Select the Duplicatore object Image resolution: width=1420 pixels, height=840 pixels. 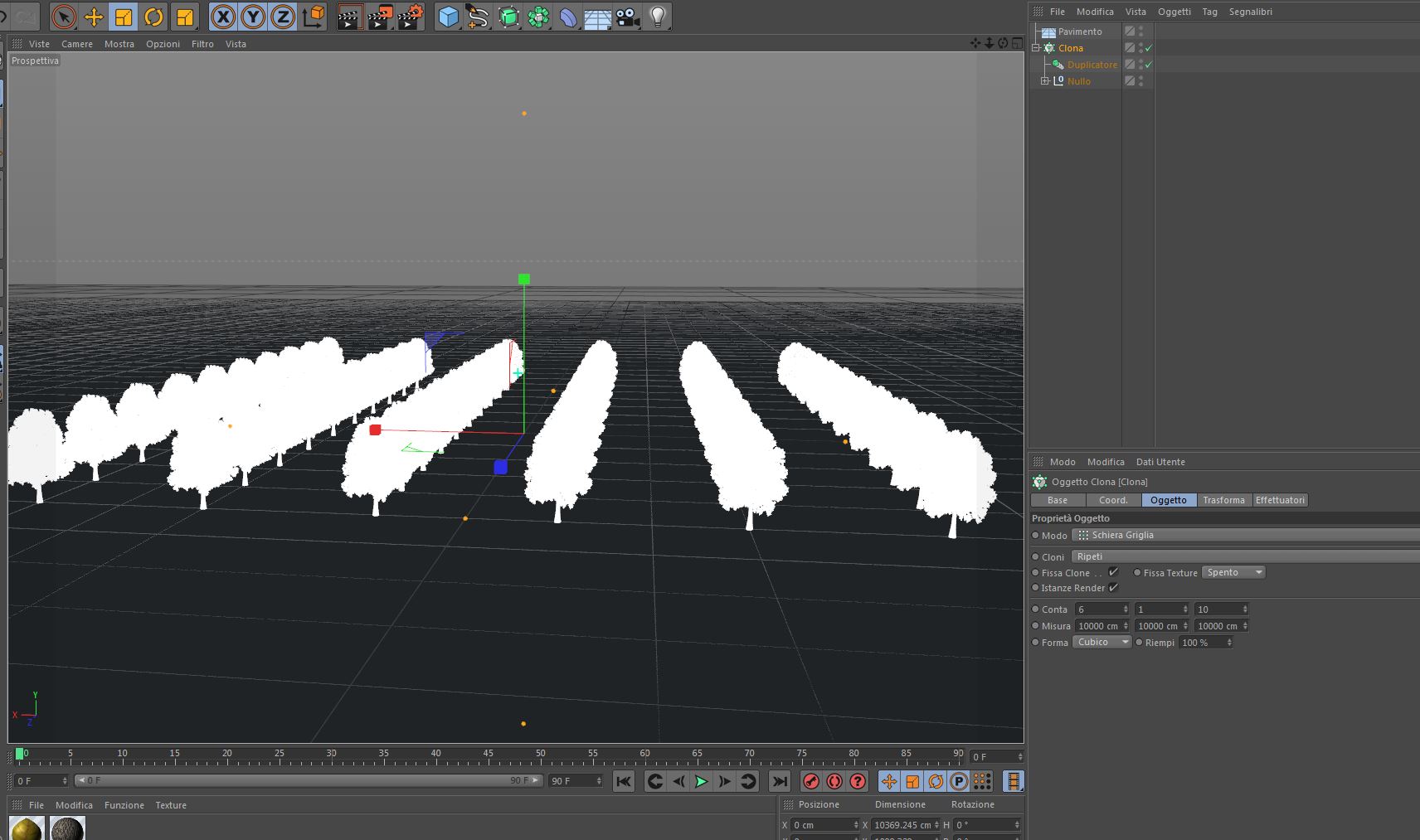(x=1092, y=65)
